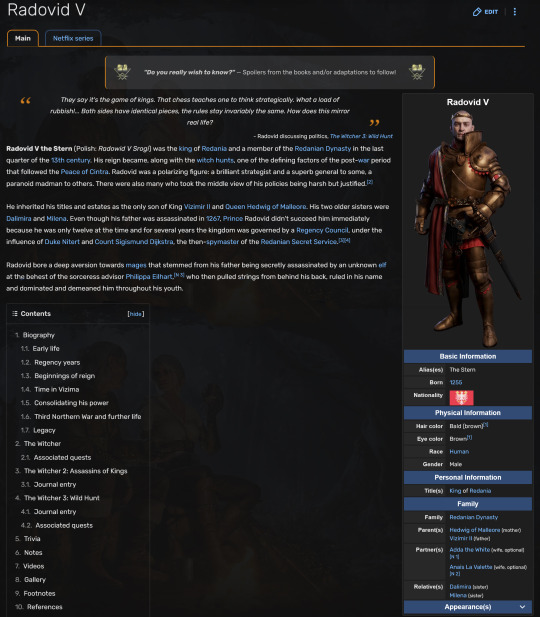Click the pencil Edit icon

tap(477, 12)
